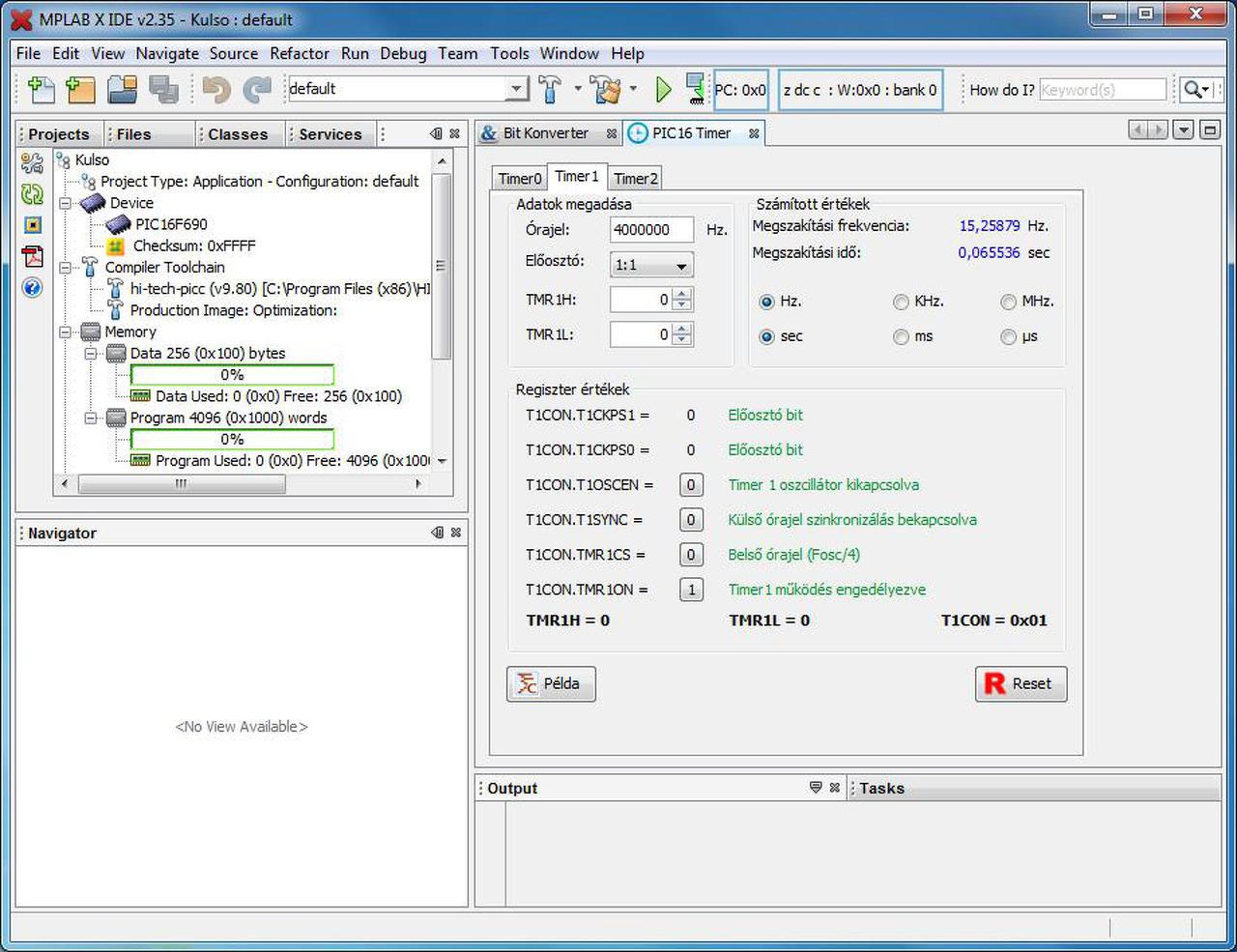The image size is (1237, 952).
Task: Open the Build Project dropdown arrow
Action: (x=578, y=89)
